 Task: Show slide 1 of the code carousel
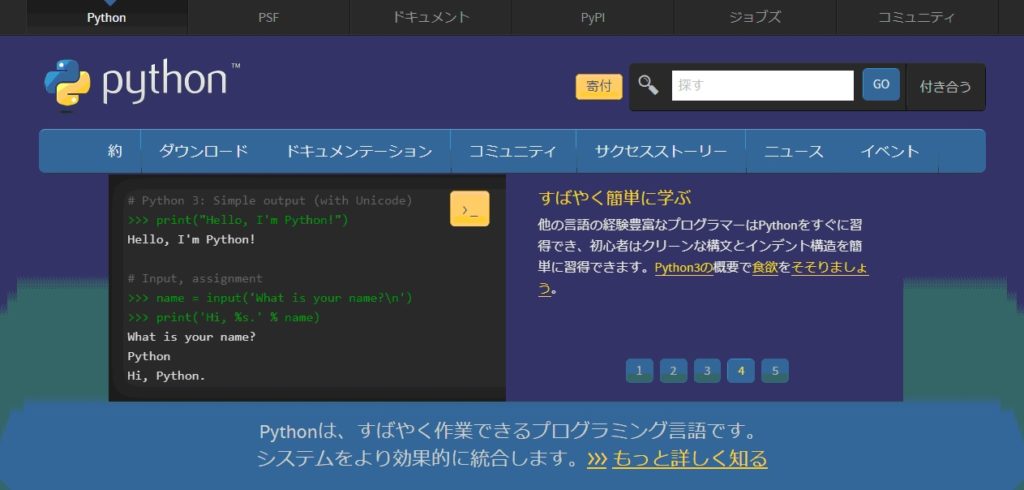[639, 371]
